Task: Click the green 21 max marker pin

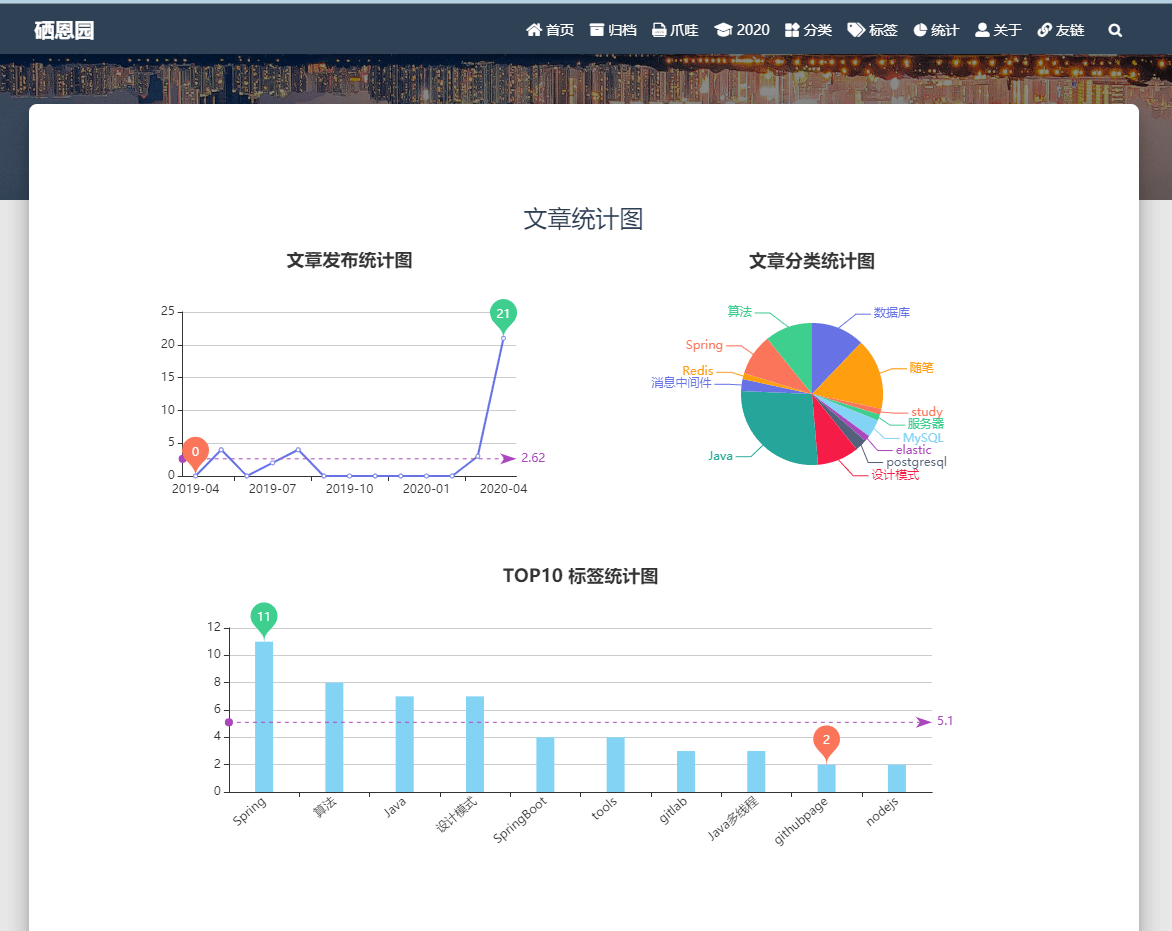Action: pos(503,314)
